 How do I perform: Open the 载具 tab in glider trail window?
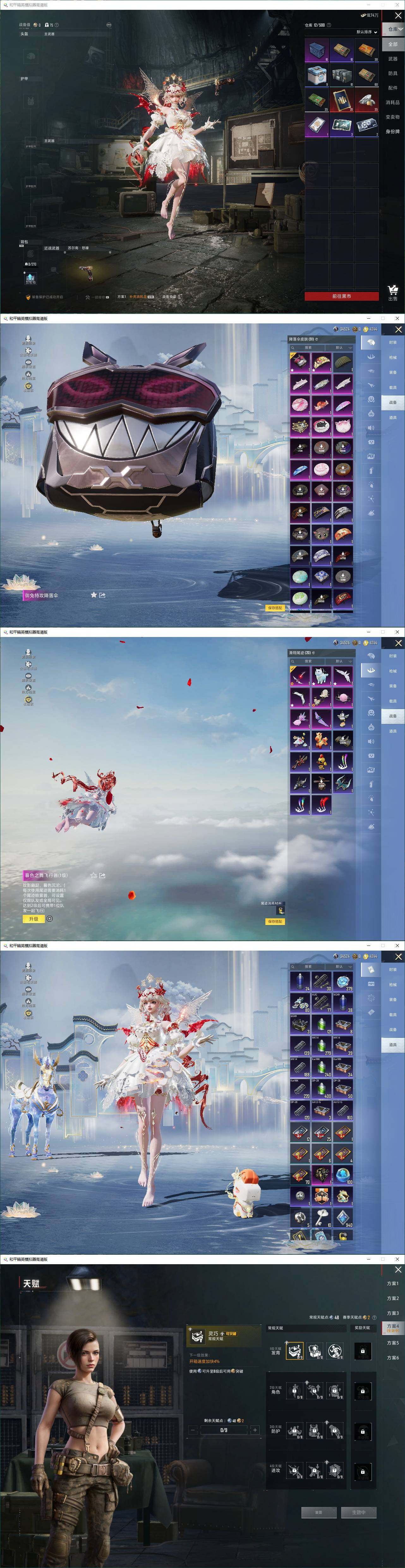(x=393, y=701)
